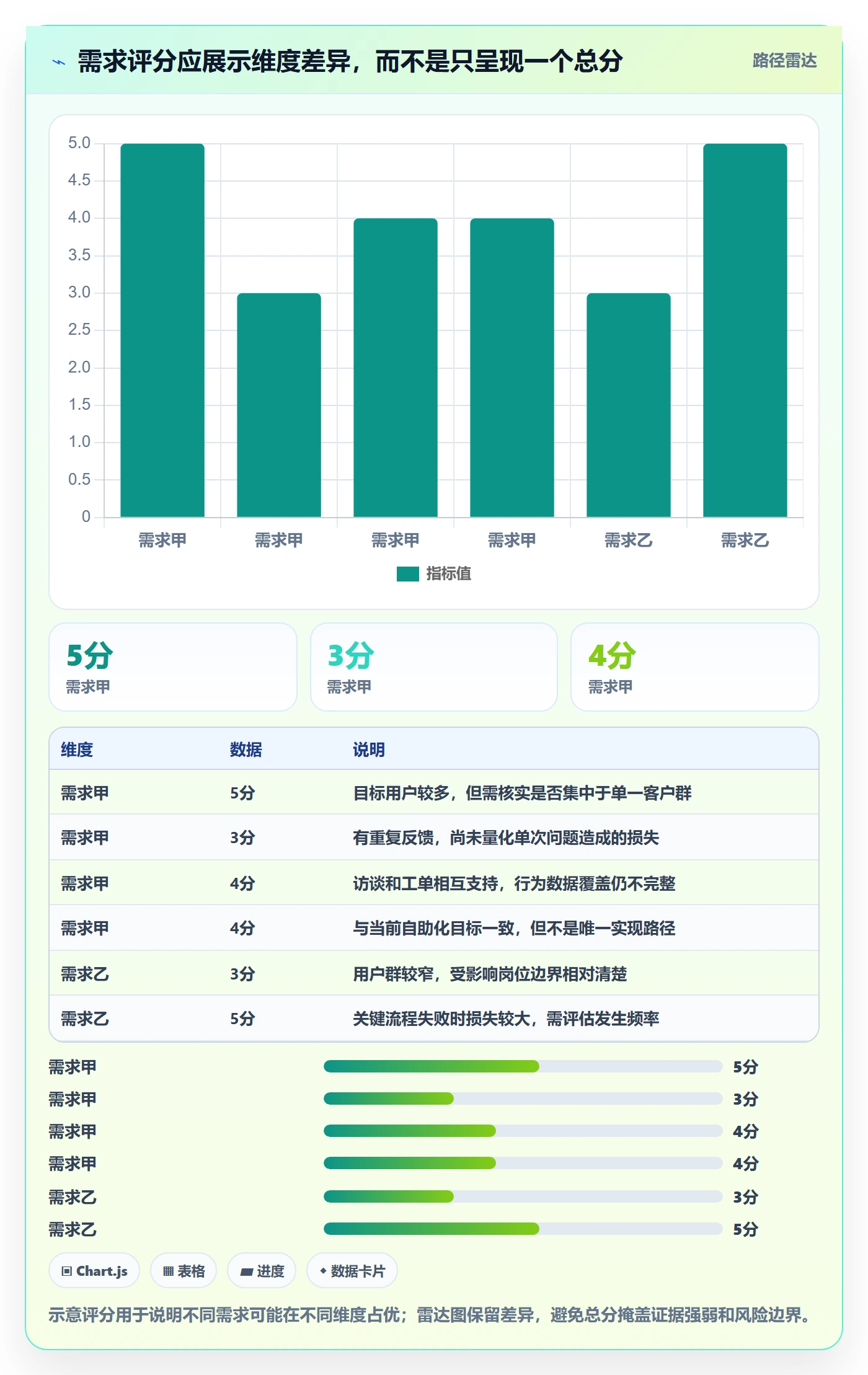Select the Chart.js chip

[94, 1271]
